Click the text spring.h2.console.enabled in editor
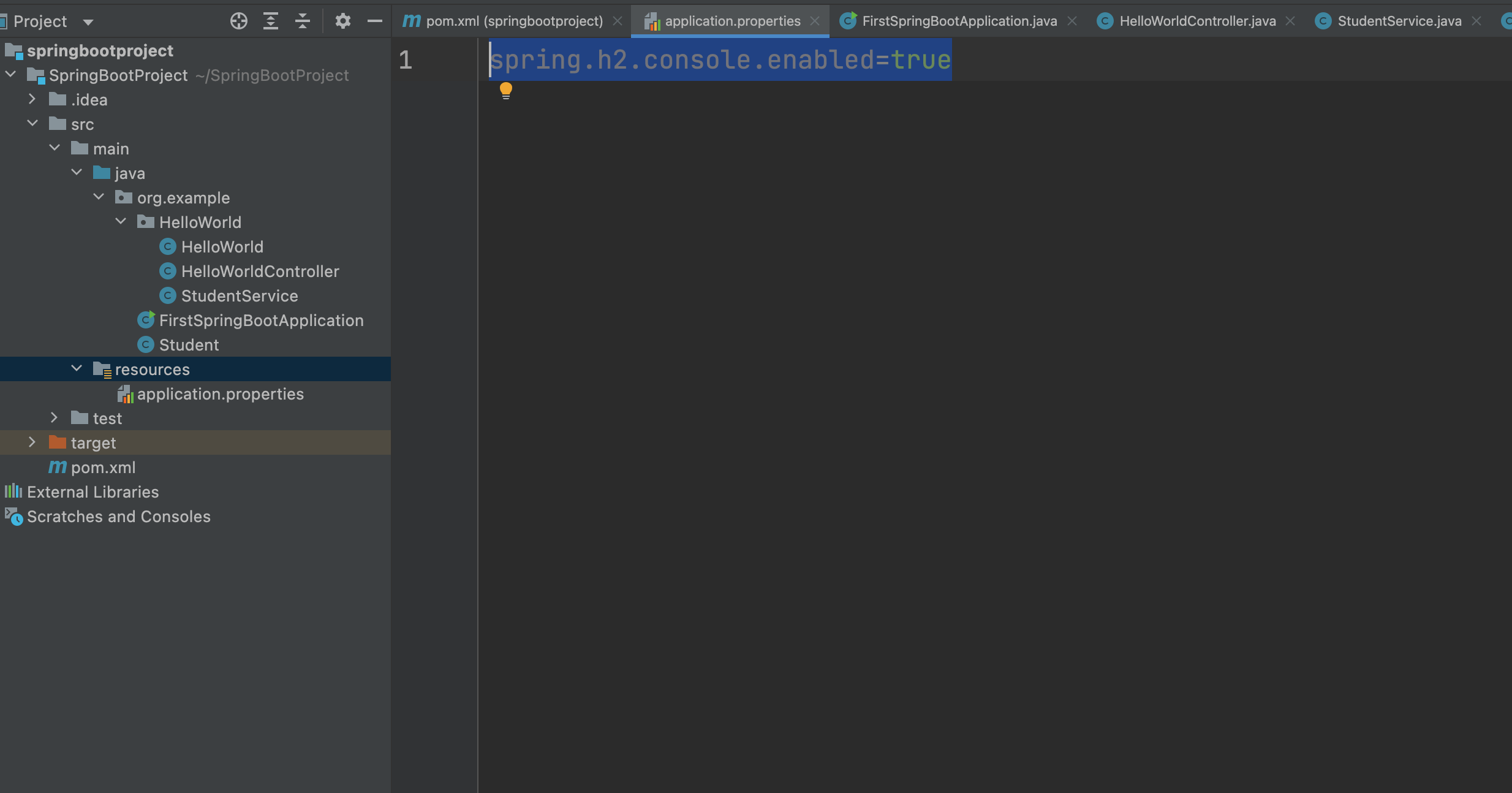 click(682, 60)
